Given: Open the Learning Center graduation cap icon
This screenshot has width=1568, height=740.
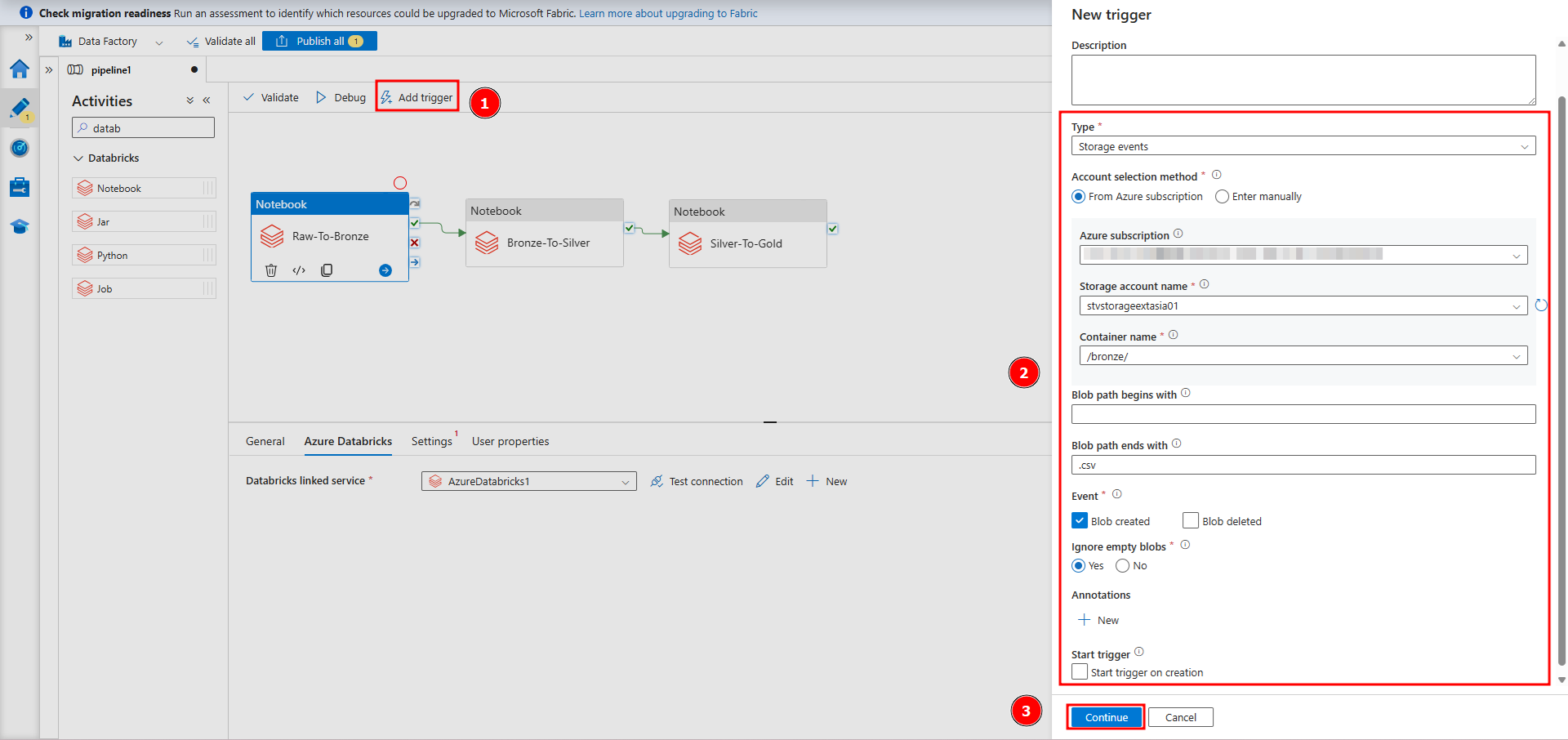Looking at the screenshot, I should pyautogui.click(x=20, y=226).
